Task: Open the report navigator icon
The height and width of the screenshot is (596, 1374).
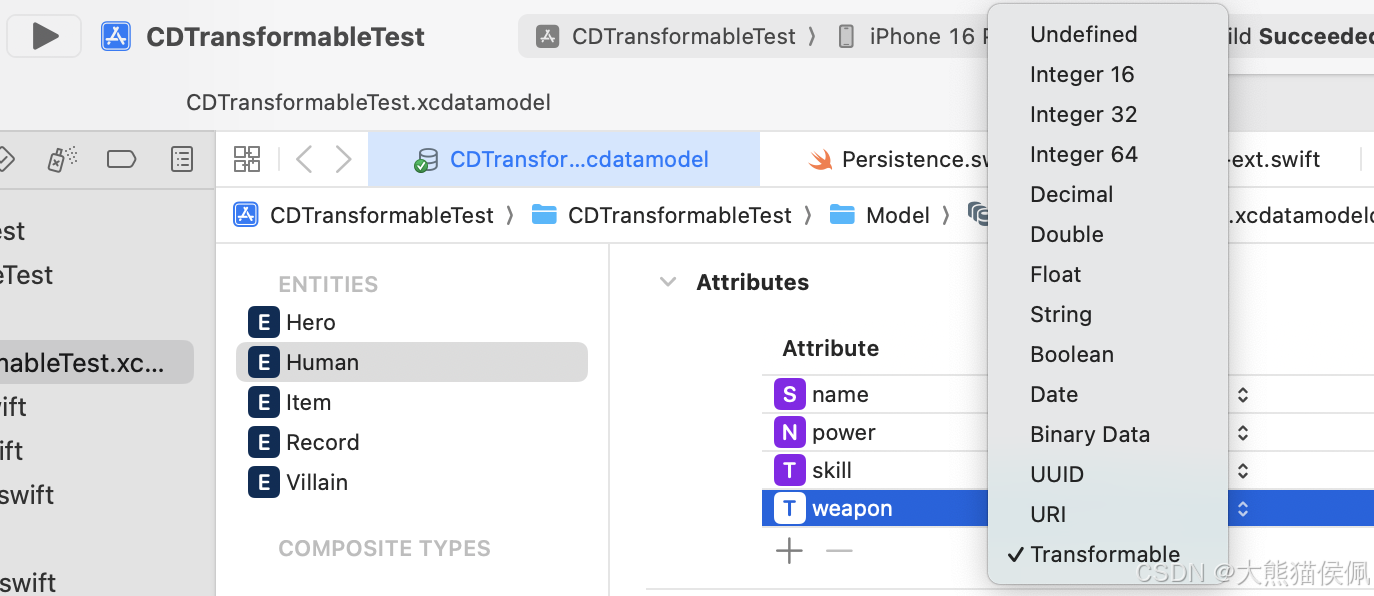Action: [181, 159]
